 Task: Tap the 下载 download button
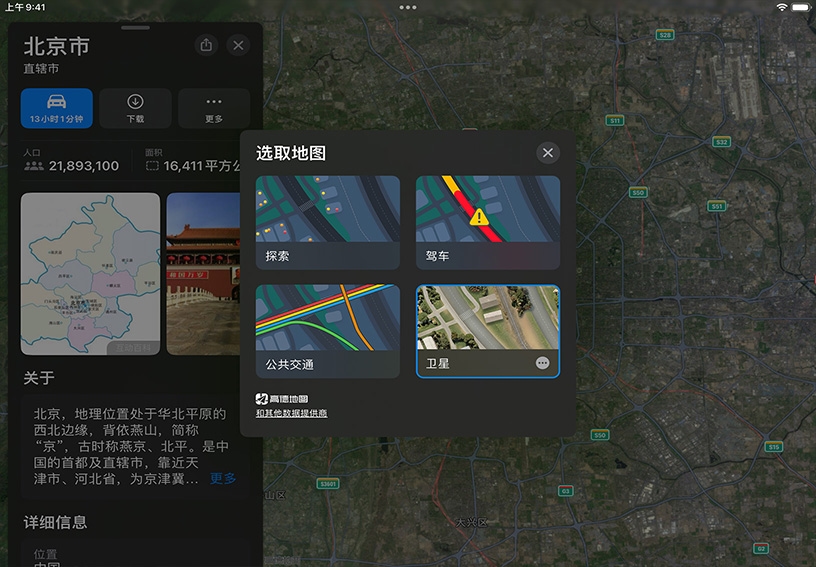coord(135,108)
